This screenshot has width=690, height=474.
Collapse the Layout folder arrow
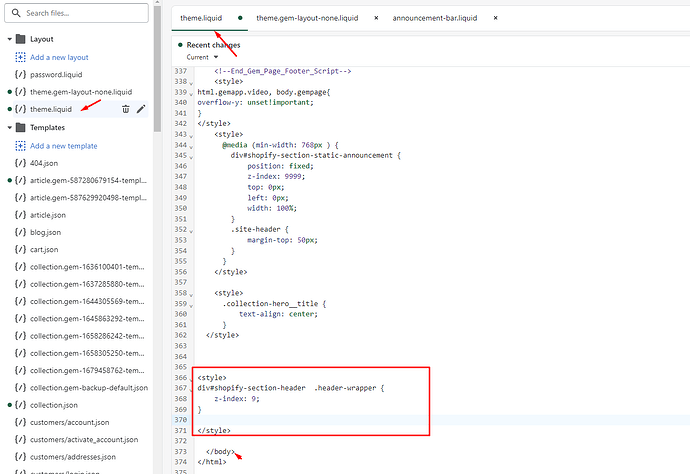9,39
